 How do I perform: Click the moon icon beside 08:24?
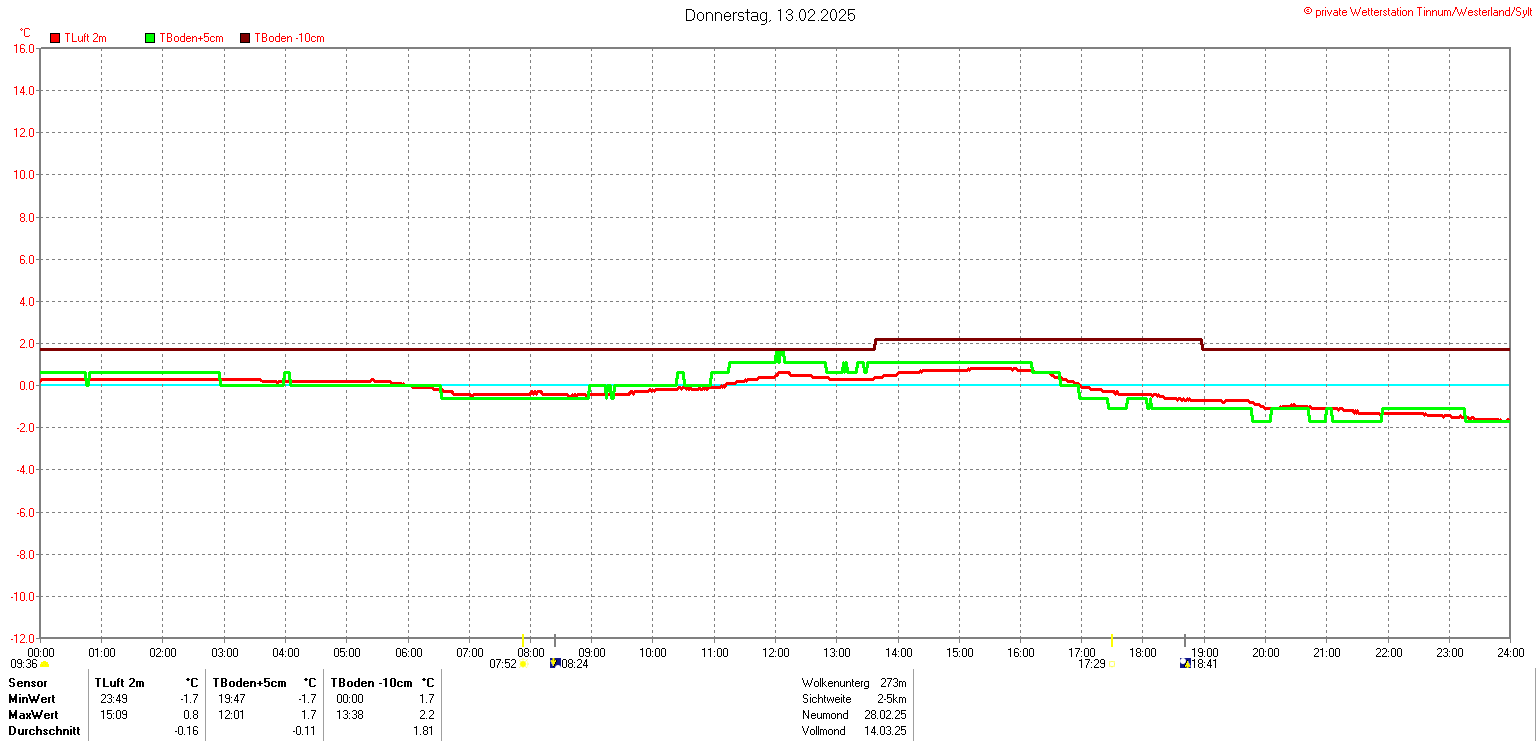[x=555, y=662]
